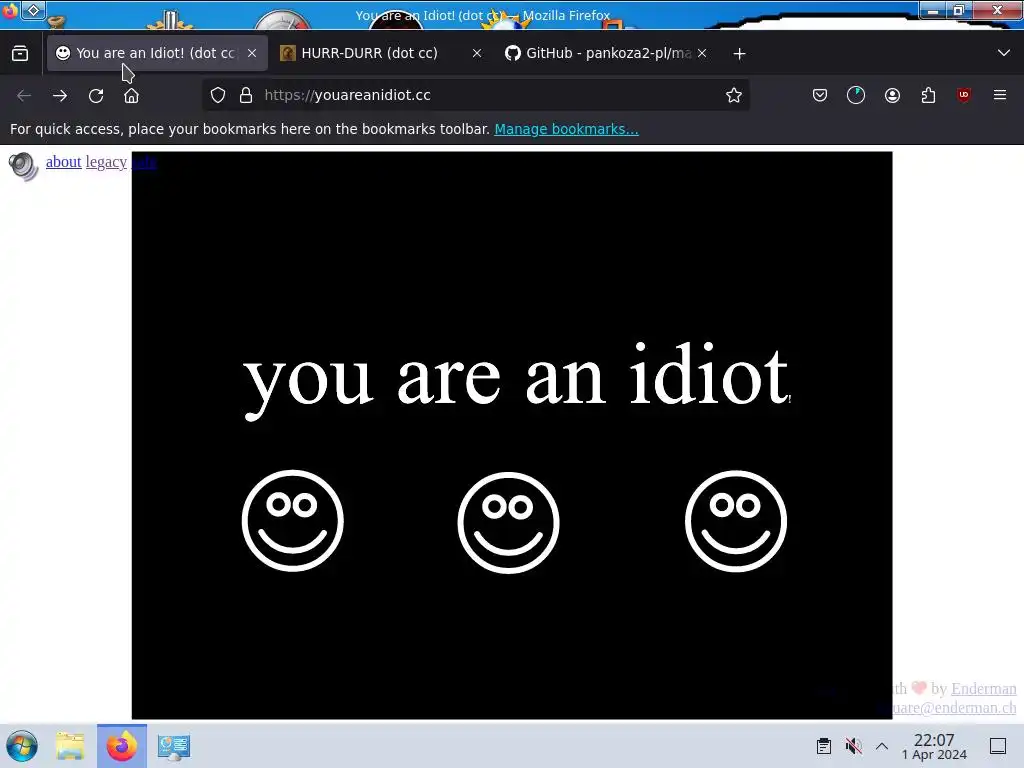Open the 22:07 clock and calendar
The height and width of the screenshot is (768, 1024).
click(x=934, y=746)
